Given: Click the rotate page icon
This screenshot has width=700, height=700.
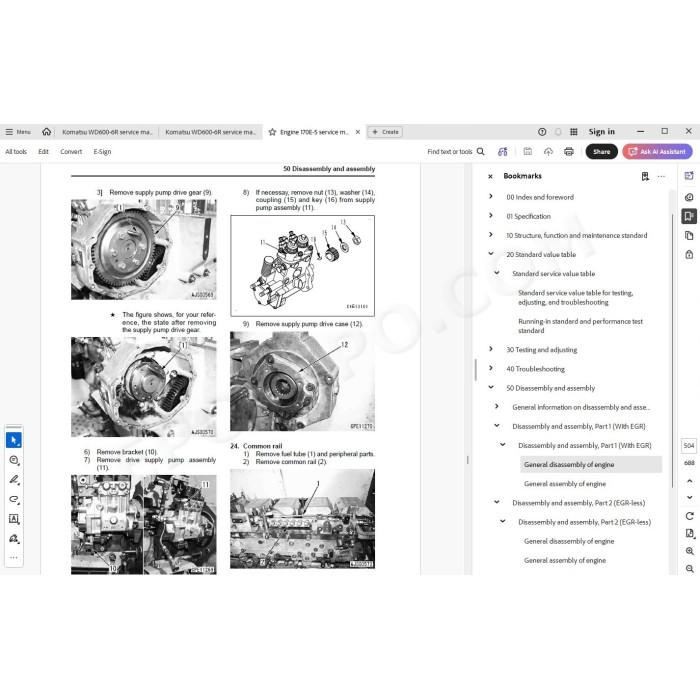Looking at the screenshot, I should 689,516.
